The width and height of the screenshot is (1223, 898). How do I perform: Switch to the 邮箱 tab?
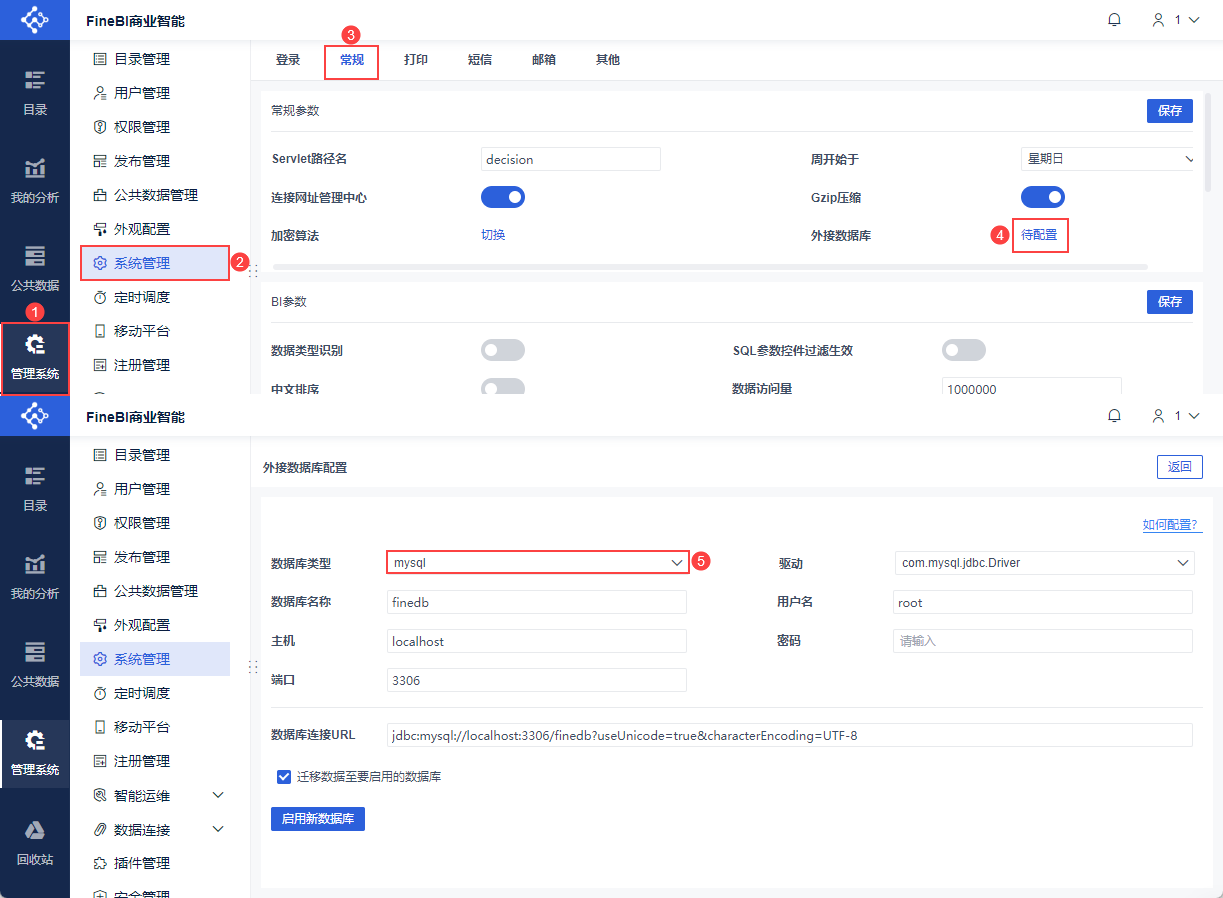[x=544, y=60]
